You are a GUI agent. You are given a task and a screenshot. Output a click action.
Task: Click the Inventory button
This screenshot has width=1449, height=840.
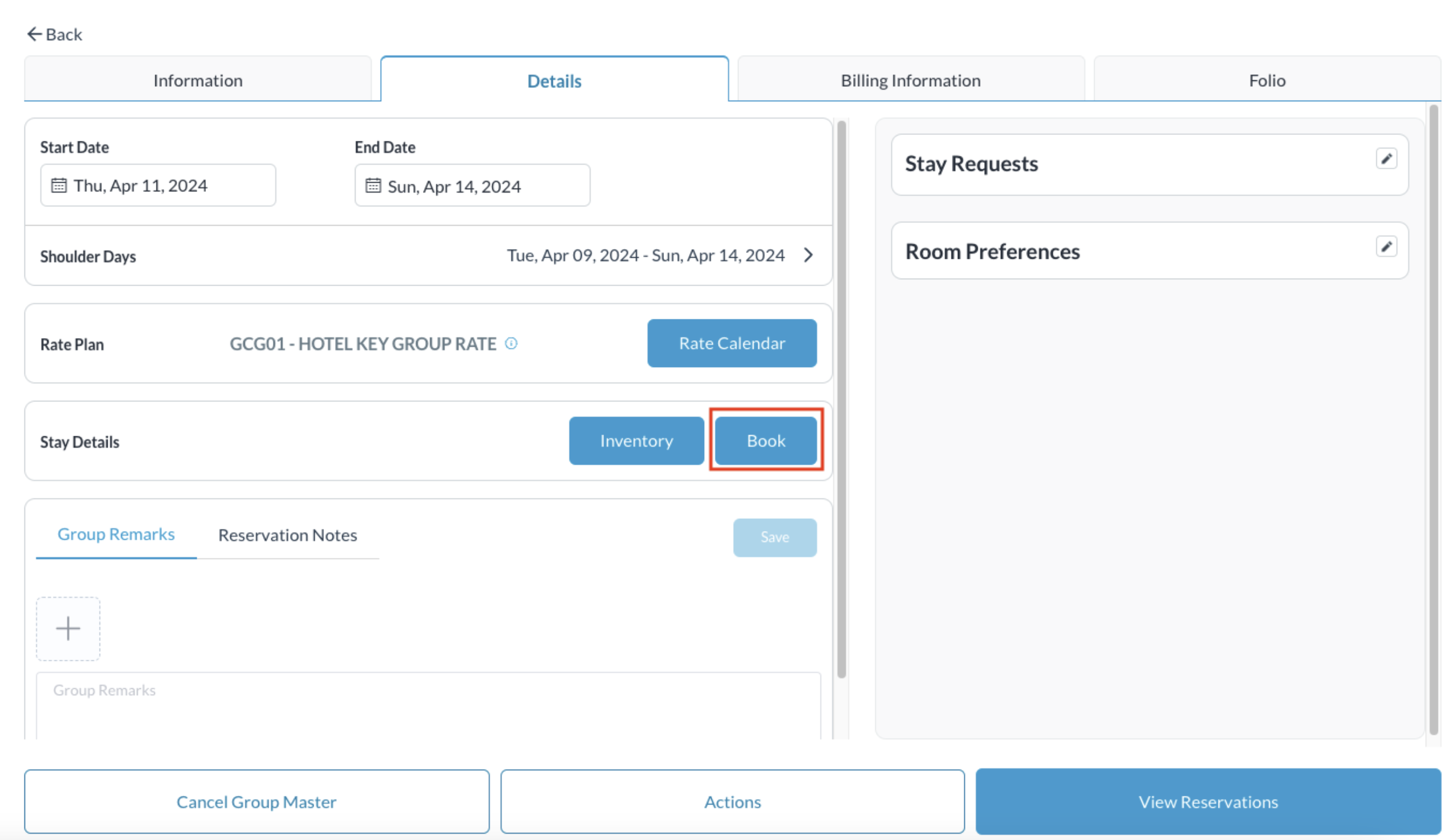point(636,440)
